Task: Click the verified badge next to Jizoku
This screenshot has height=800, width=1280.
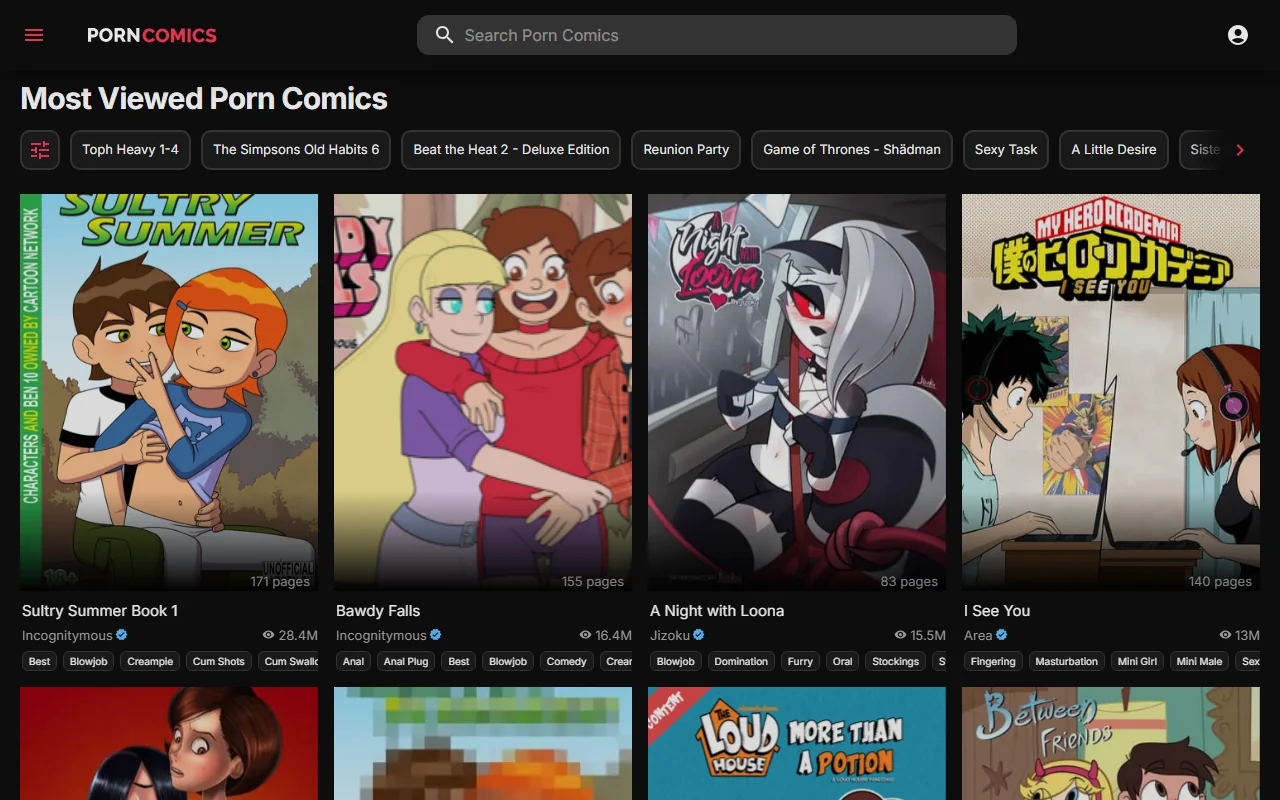Action: pyautogui.click(x=699, y=635)
